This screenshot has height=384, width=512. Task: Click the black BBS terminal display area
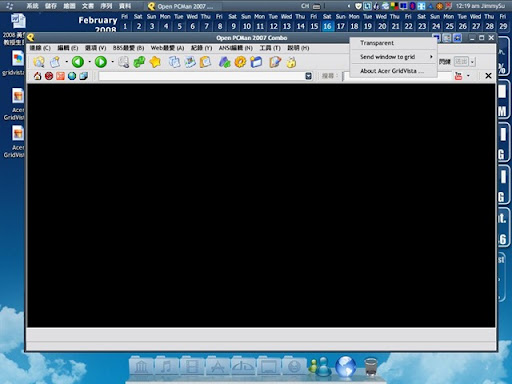tap(261, 205)
